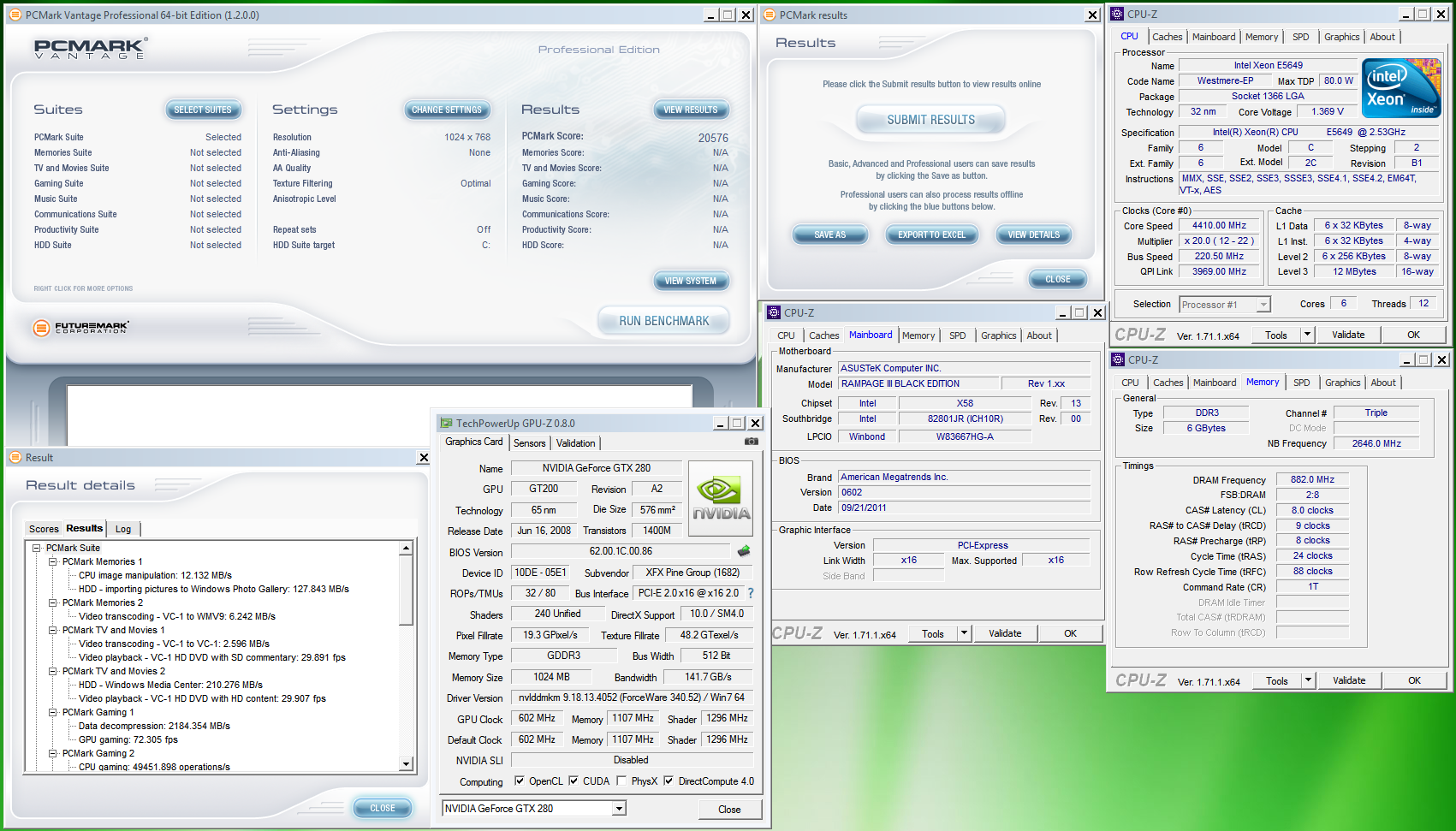Toggle the OpenCL checkbox
This screenshot has width=1456, height=831.
(x=520, y=781)
